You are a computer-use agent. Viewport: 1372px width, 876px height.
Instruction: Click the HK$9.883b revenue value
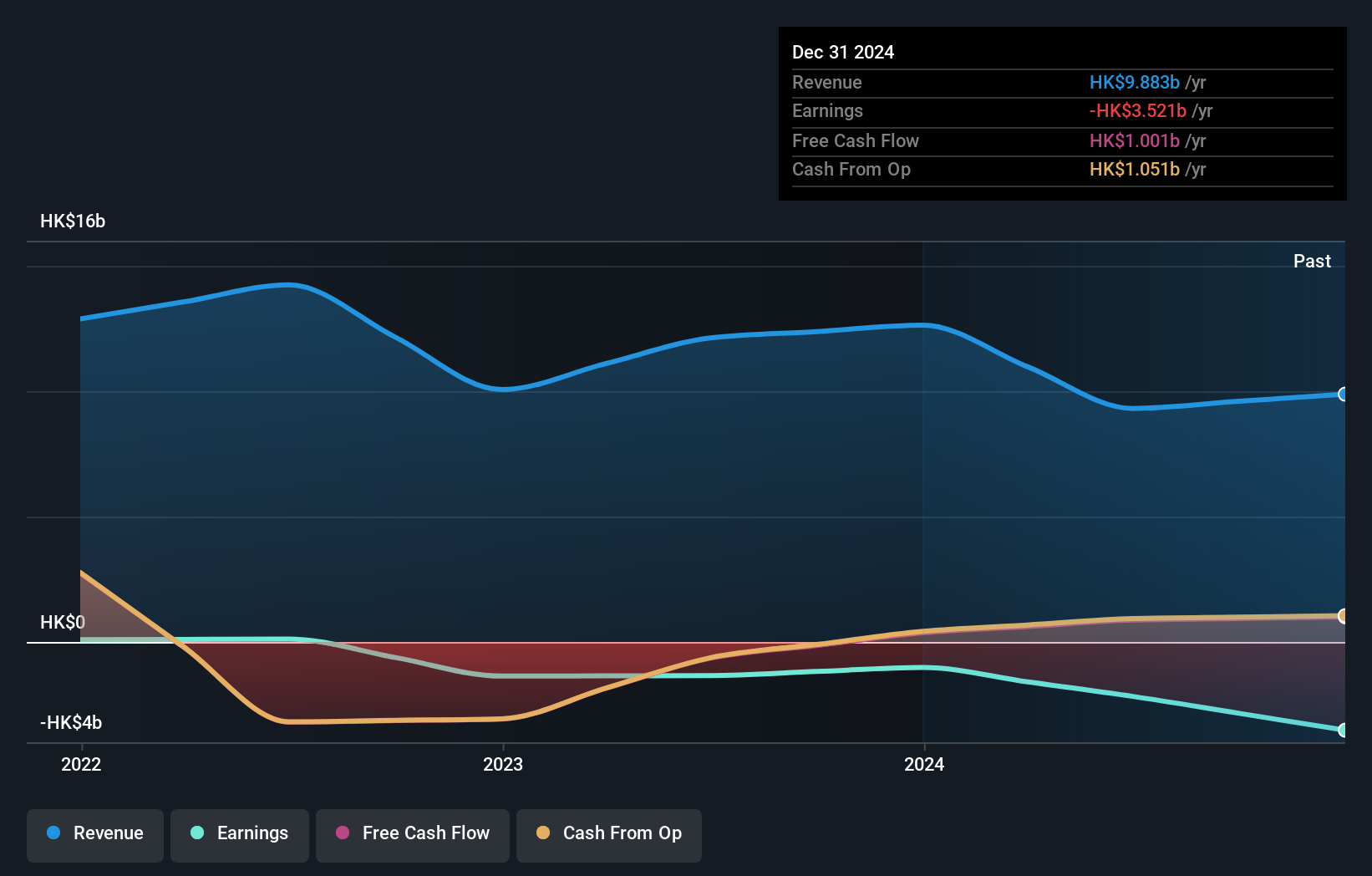tap(1135, 83)
